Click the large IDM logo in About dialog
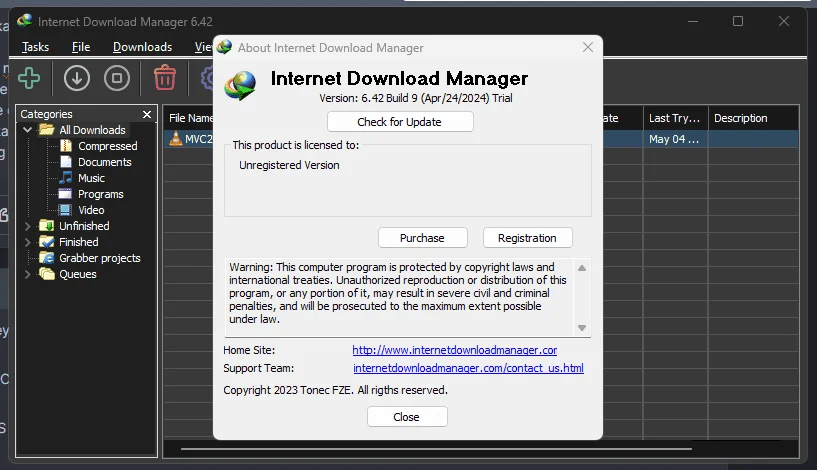 [x=240, y=85]
